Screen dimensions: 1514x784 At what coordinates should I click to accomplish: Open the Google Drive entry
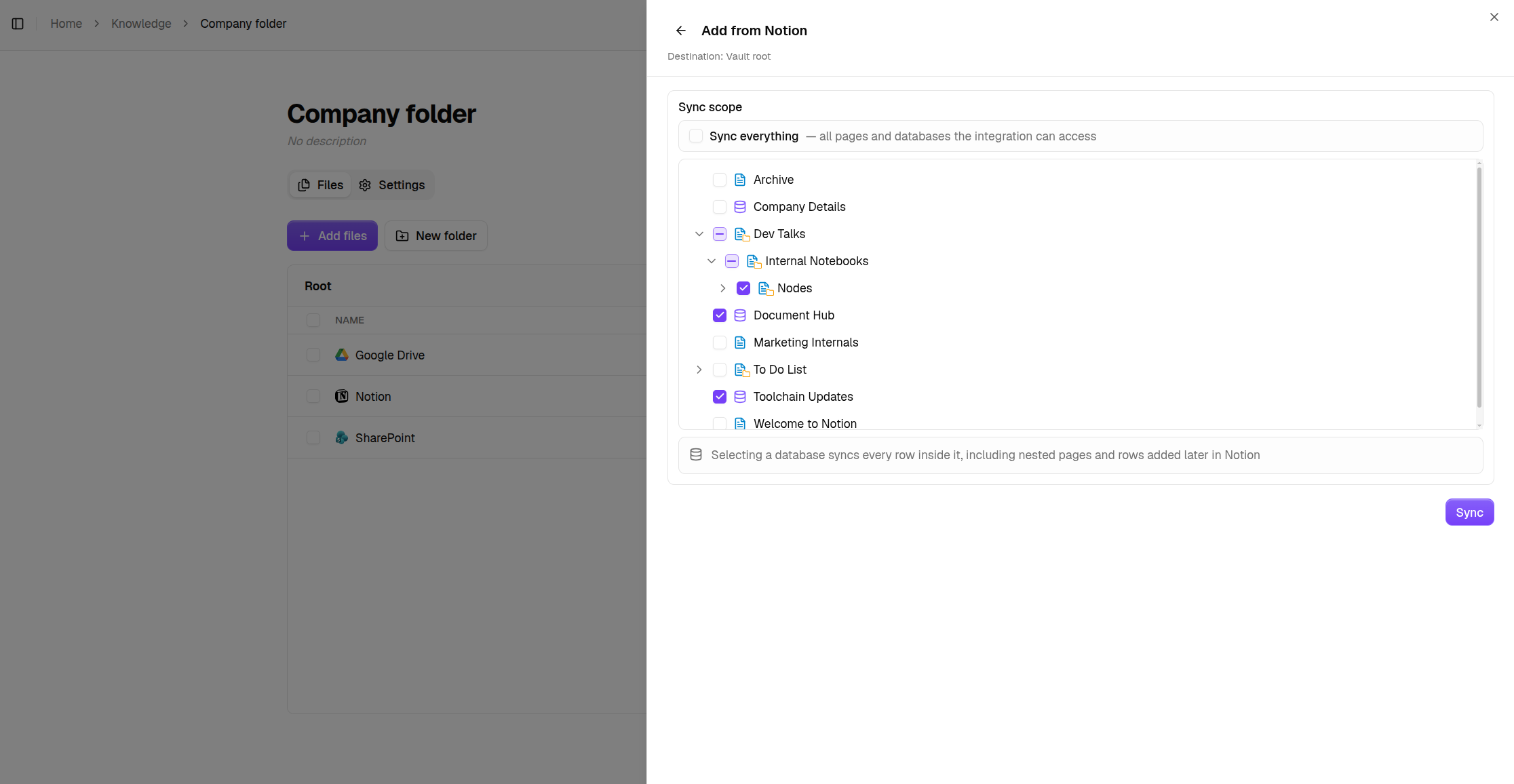390,355
